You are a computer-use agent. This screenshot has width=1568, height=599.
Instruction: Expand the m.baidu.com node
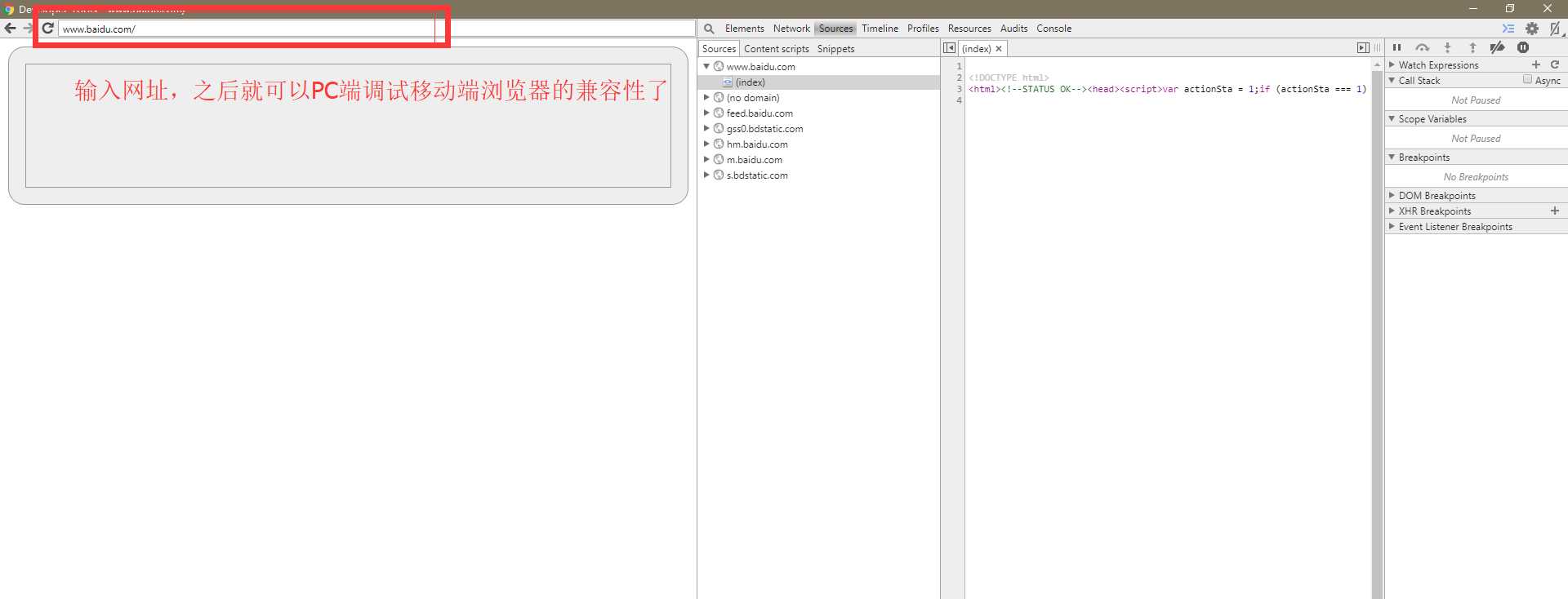(x=706, y=159)
